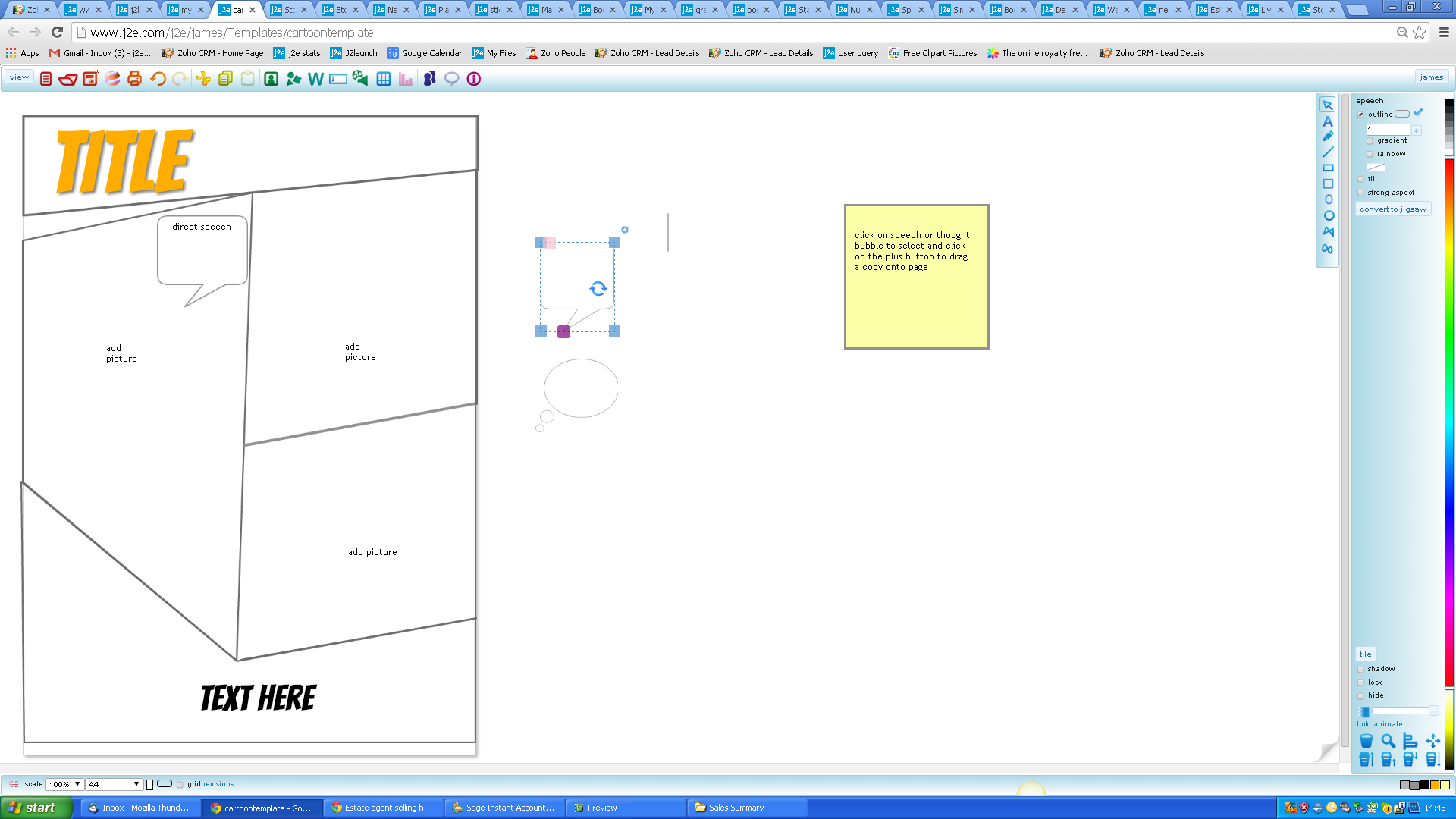
Task: Click the animate link
Action: pyautogui.click(x=1388, y=724)
